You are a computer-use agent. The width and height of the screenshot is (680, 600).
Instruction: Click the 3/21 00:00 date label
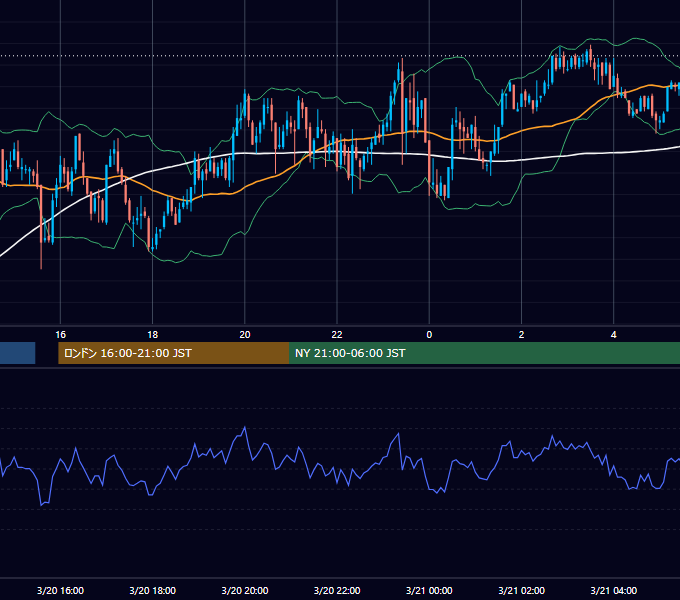coord(429,590)
